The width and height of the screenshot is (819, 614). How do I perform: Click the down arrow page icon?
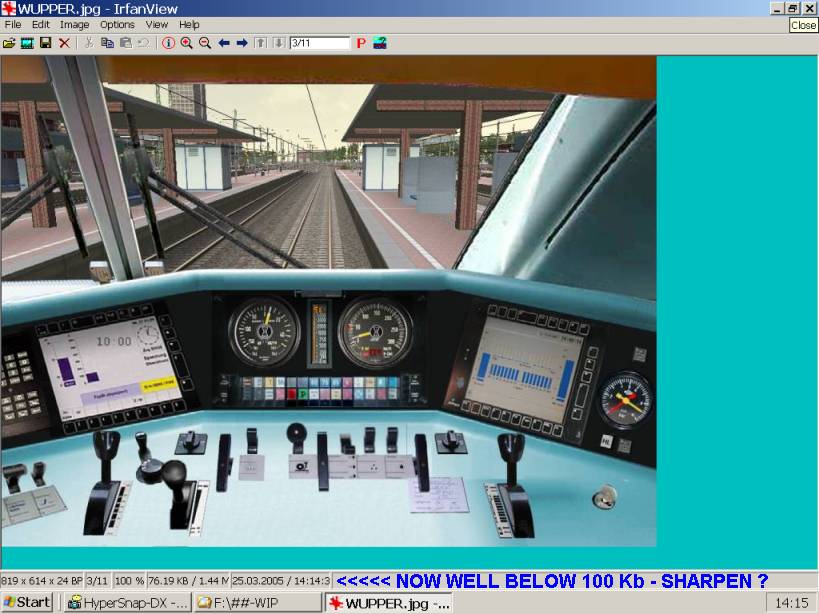pos(279,43)
